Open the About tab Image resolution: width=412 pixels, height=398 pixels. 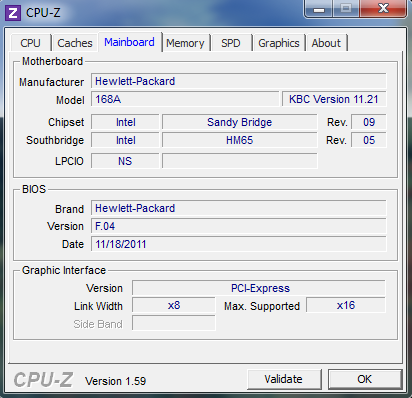326,43
